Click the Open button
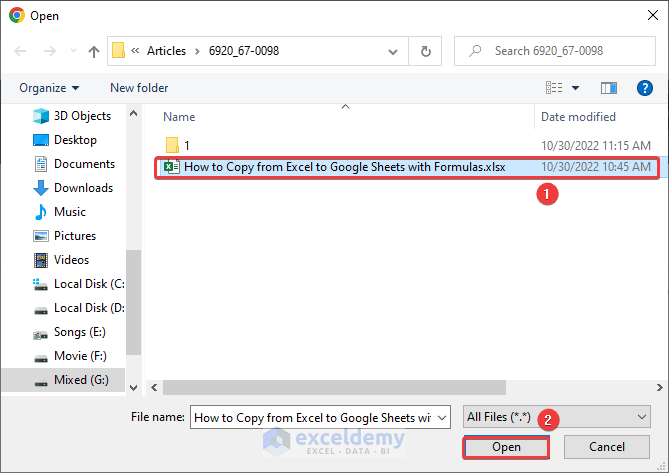 (x=506, y=447)
